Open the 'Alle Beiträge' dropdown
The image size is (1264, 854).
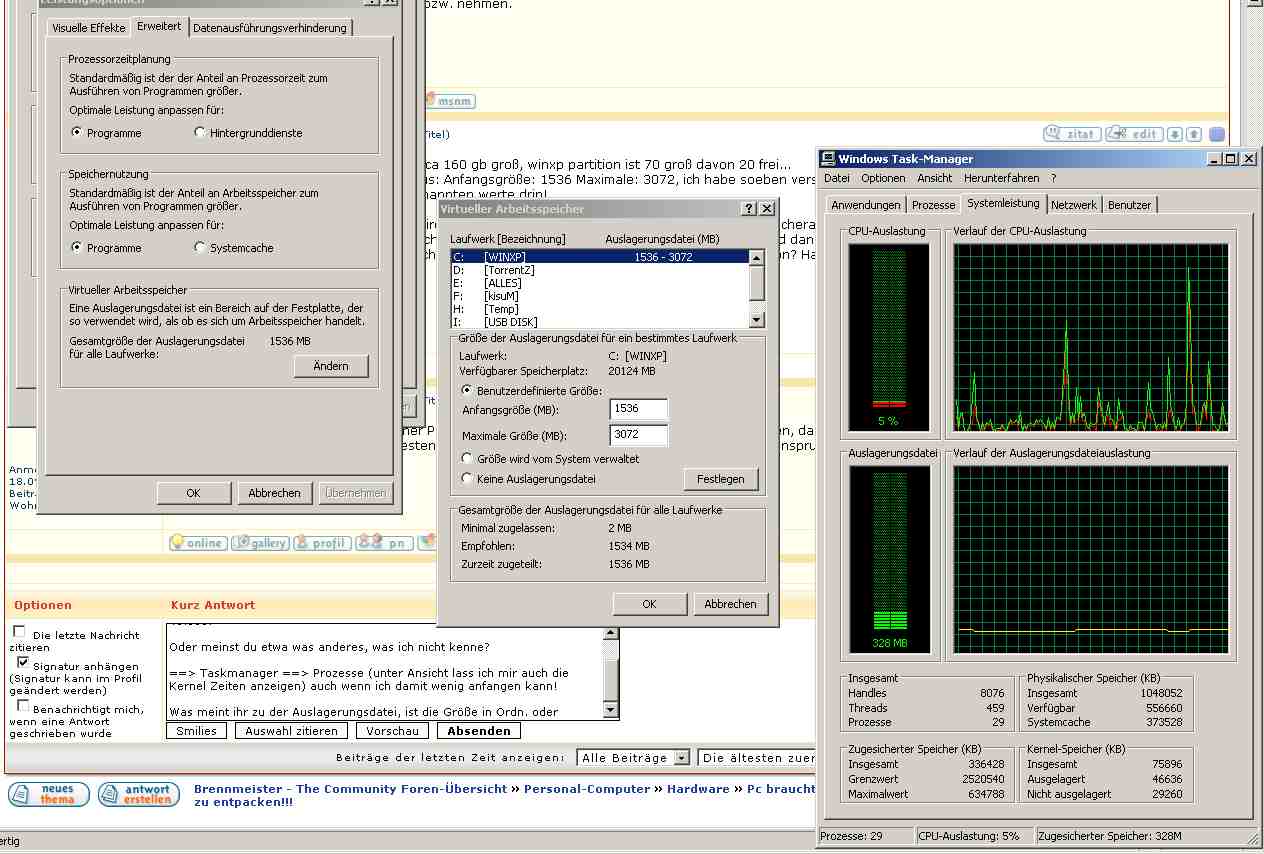click(681, 758)
